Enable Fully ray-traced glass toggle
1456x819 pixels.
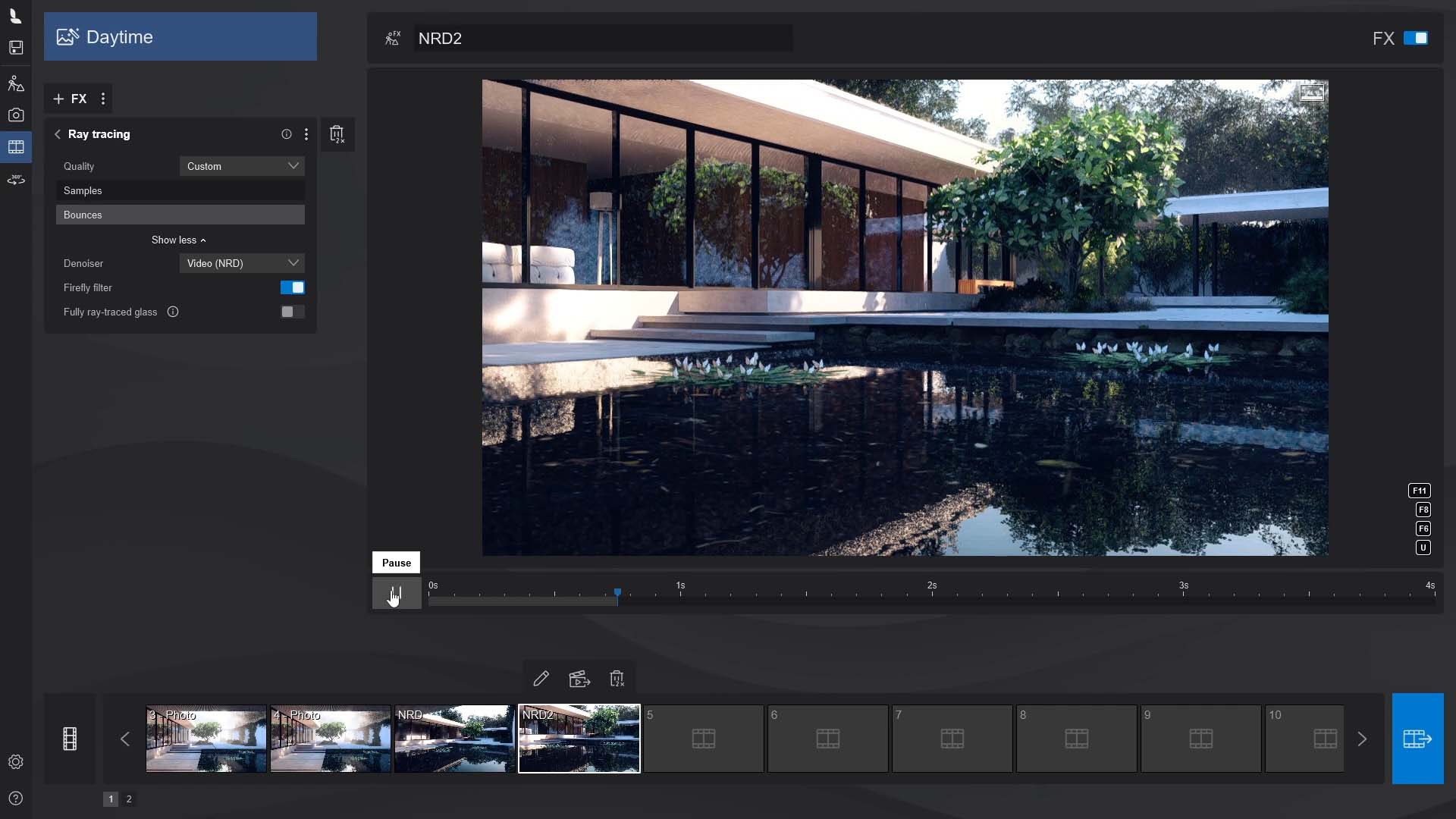click(292, 312)
